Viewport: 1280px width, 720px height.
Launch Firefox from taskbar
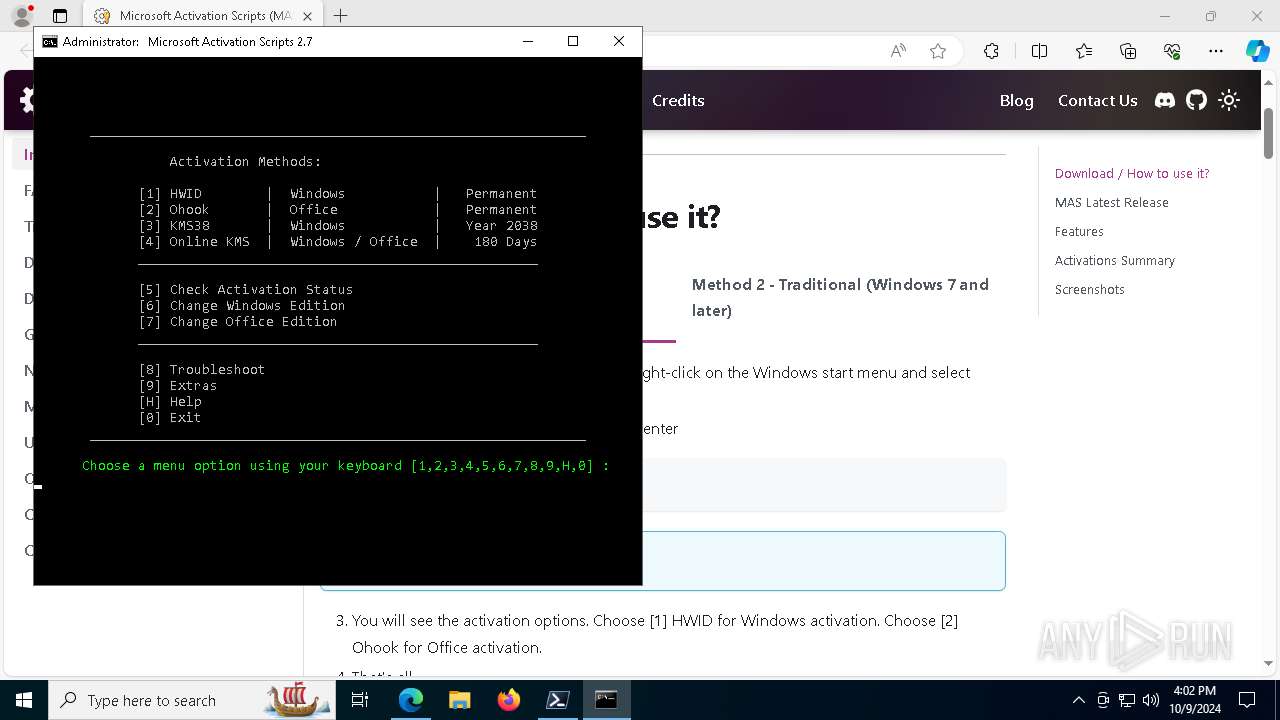coord(508,700)
